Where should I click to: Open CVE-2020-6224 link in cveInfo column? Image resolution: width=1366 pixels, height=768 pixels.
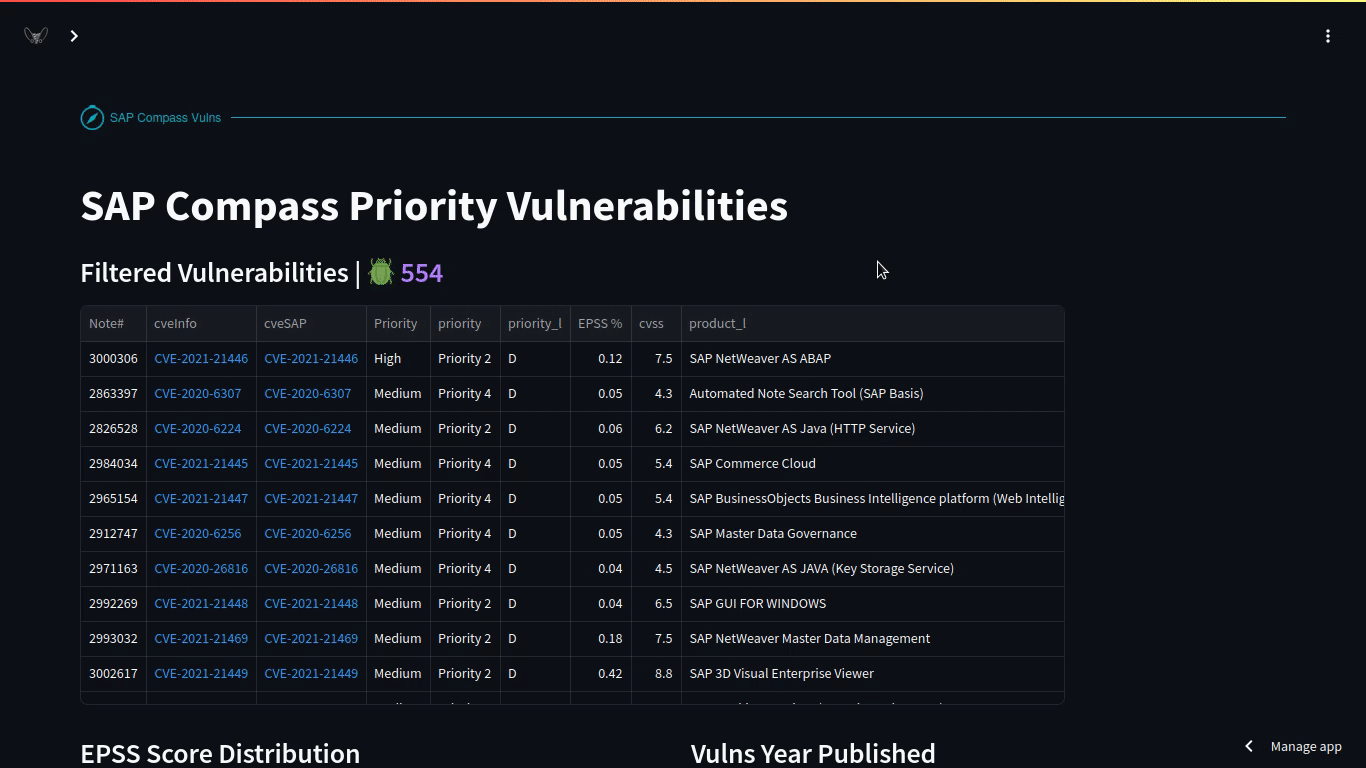coord(198,429)
